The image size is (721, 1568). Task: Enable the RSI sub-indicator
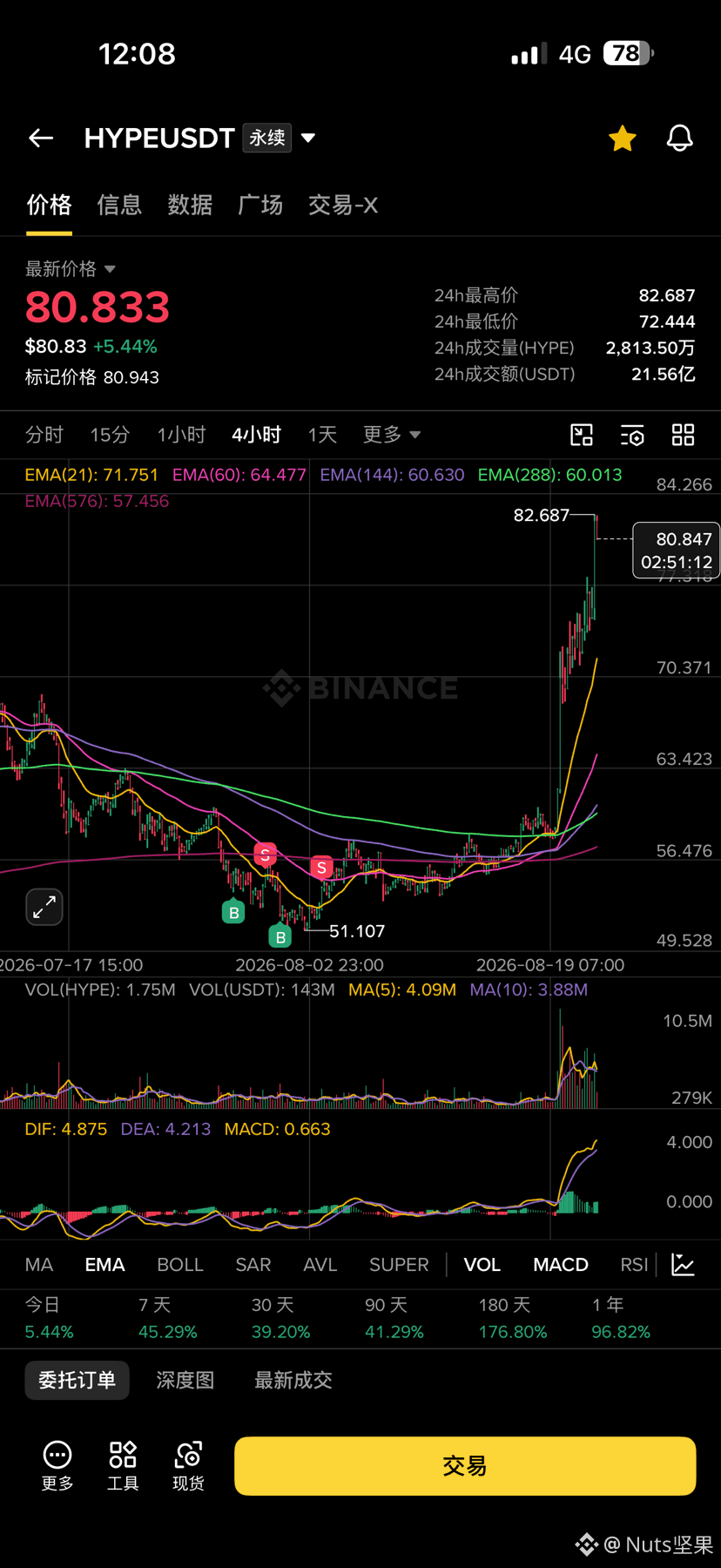click(x=634, y=1265)
